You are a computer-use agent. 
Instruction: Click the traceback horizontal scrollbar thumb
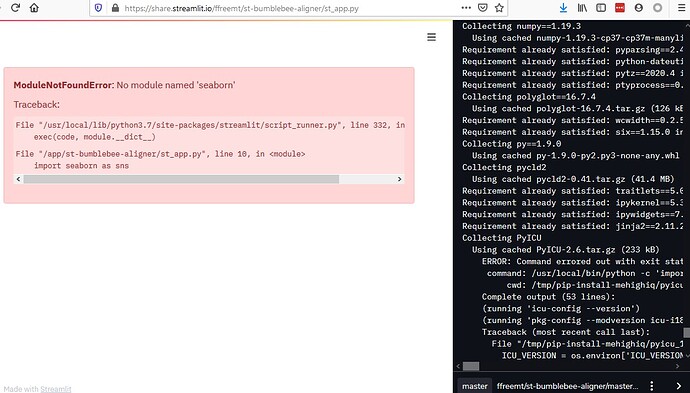click(x=181, y=179)
